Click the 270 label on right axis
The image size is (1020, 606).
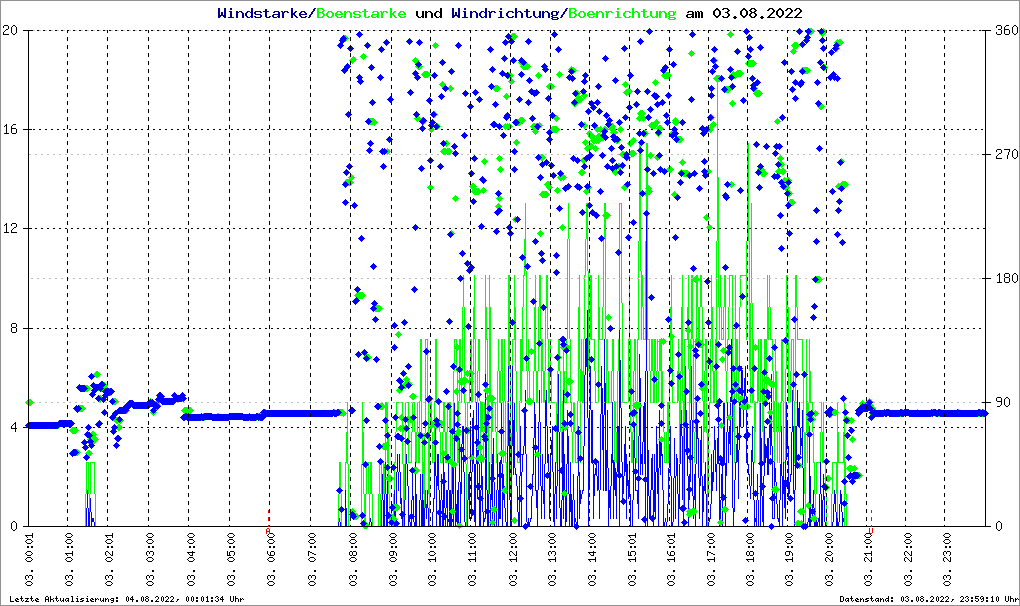(1005, 154)
